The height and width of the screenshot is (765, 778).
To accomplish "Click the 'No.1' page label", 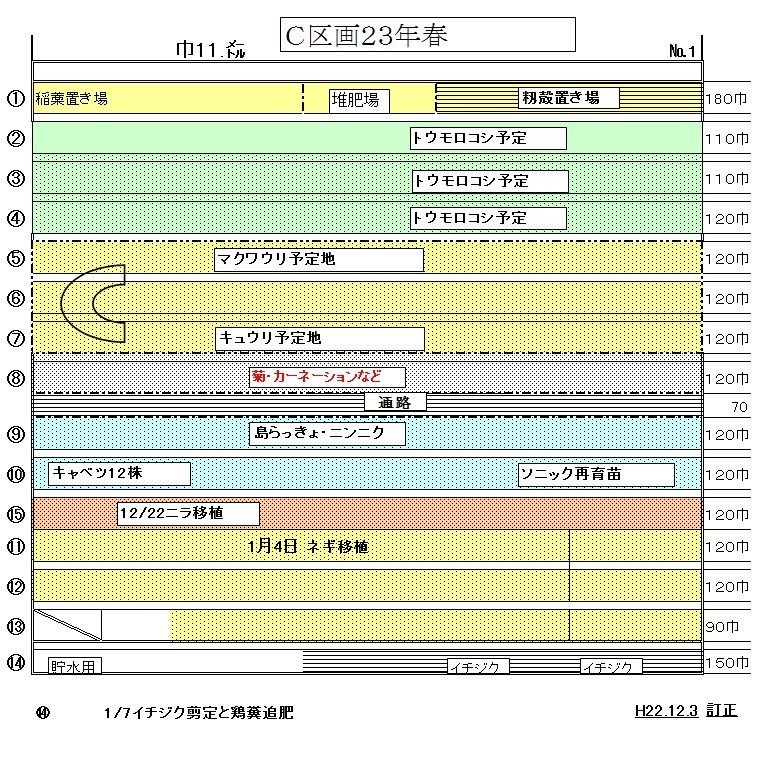I will [682, 51].
